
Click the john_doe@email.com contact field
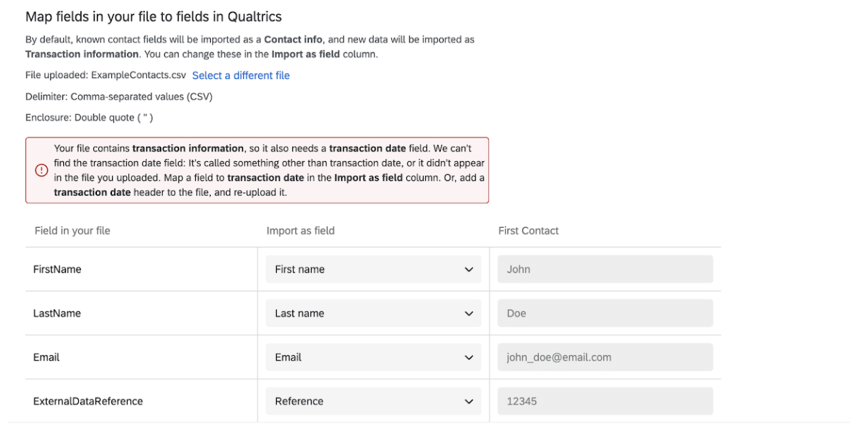click(605, 357)
